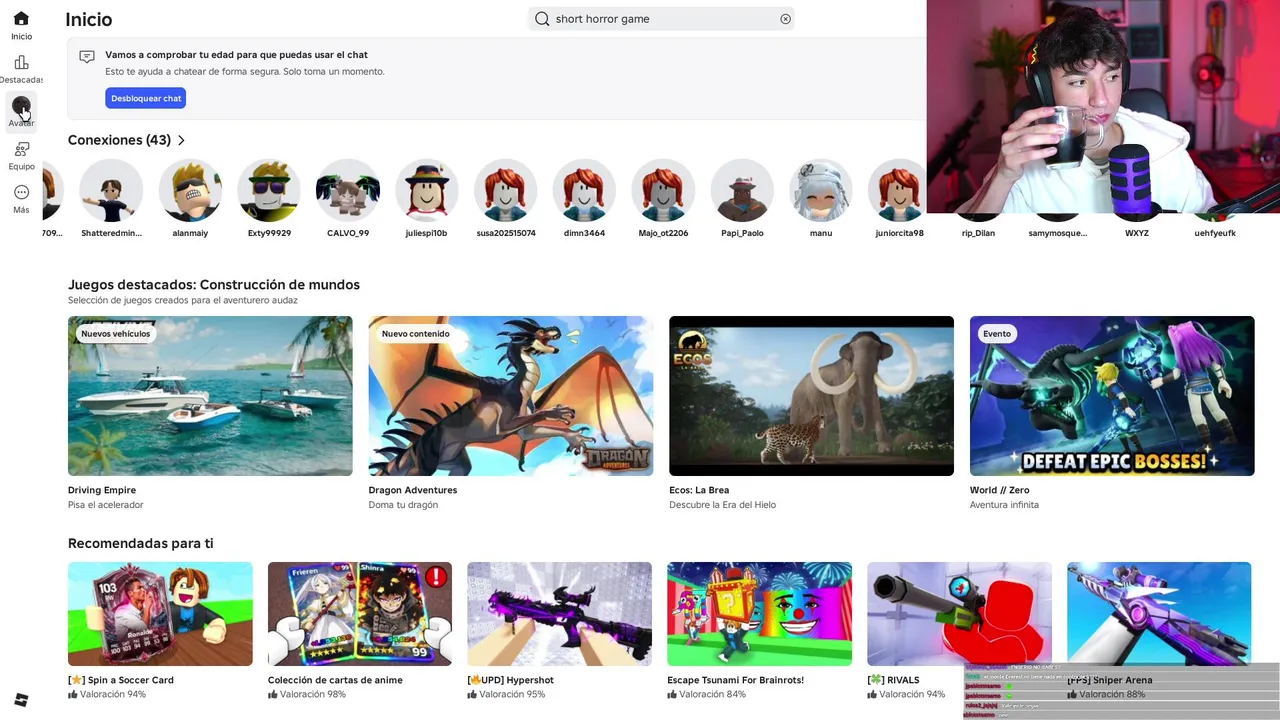This screenshot has height=720, width=1280.
Task: Click the 'Nuevos vehículos' badge
Action: tap(115, 334)
